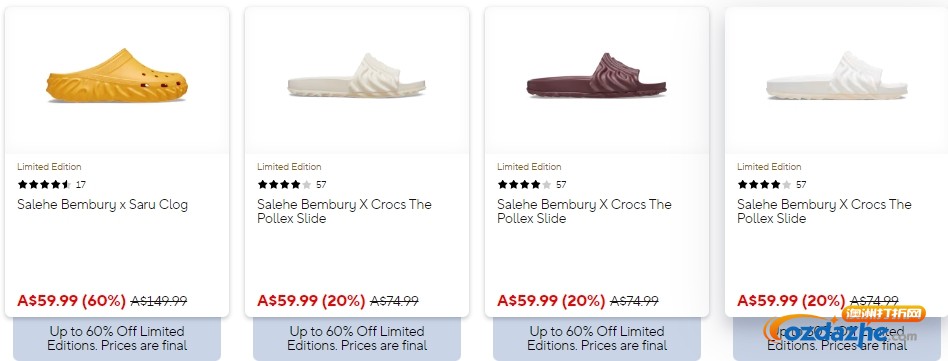Click second card's star rating icons
The height and width of the screenshot is (361, 948).
pyautogui.click(x=285, y=184)
